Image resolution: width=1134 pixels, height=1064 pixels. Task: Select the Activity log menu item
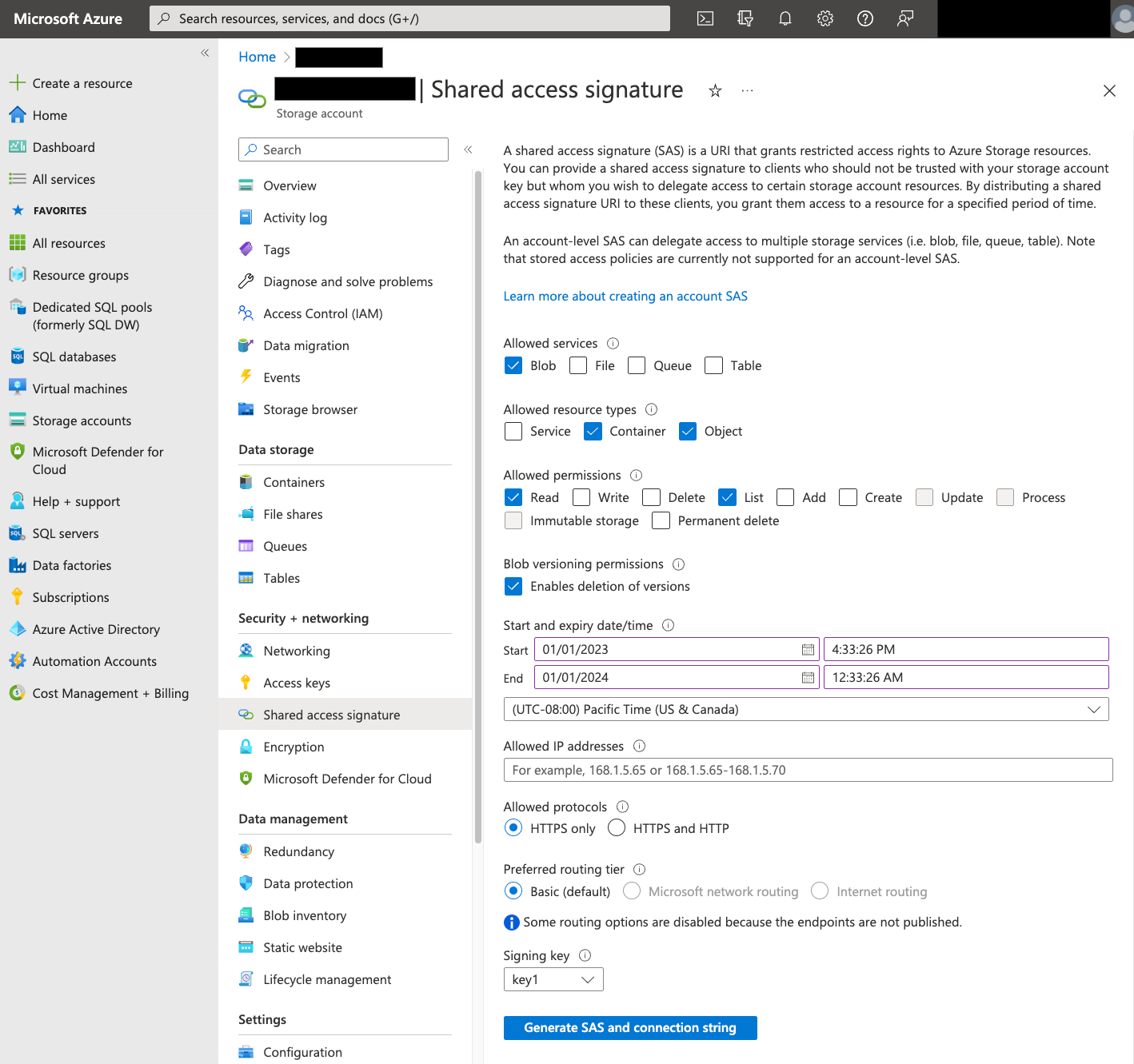(294, 217)
